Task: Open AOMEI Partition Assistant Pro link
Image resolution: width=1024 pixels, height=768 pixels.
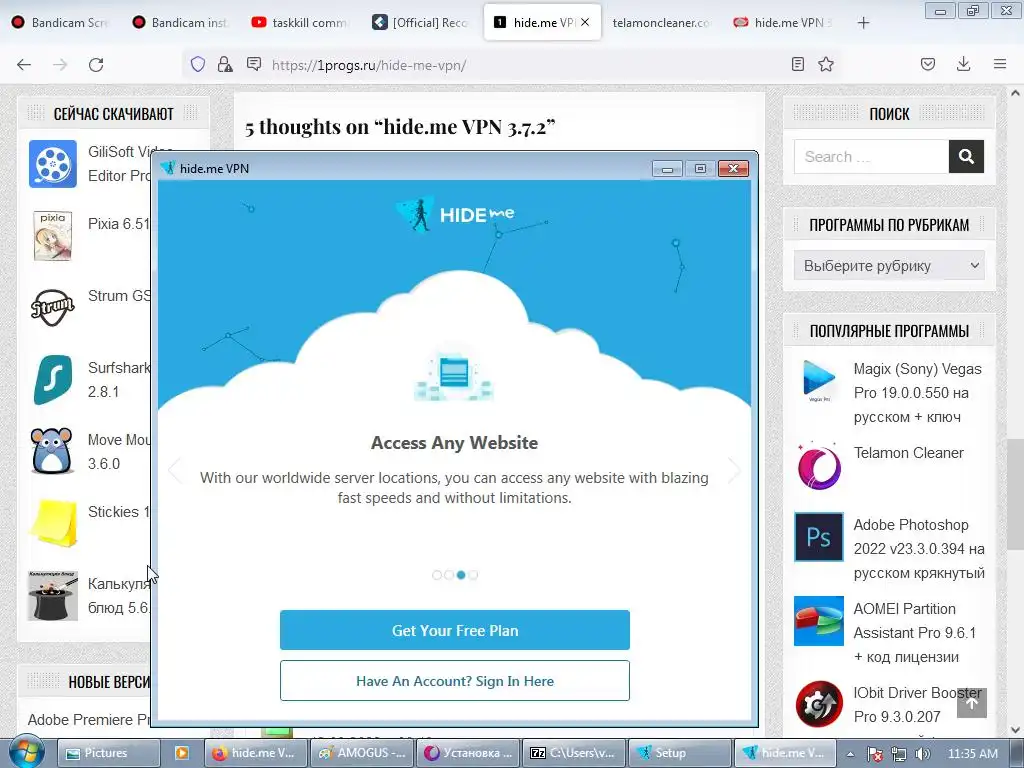Action: click(915, 633)
